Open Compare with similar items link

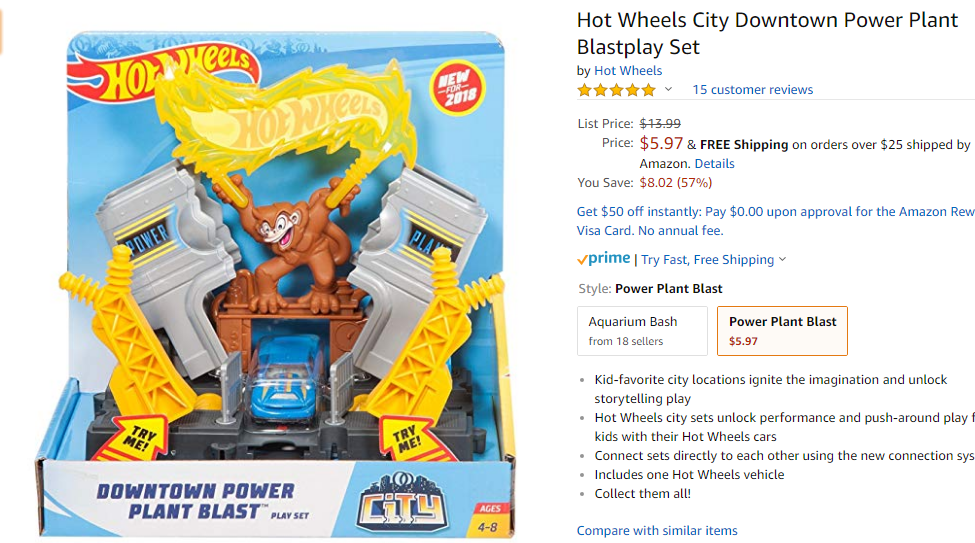pyautogui.click(x=657, y=531)
